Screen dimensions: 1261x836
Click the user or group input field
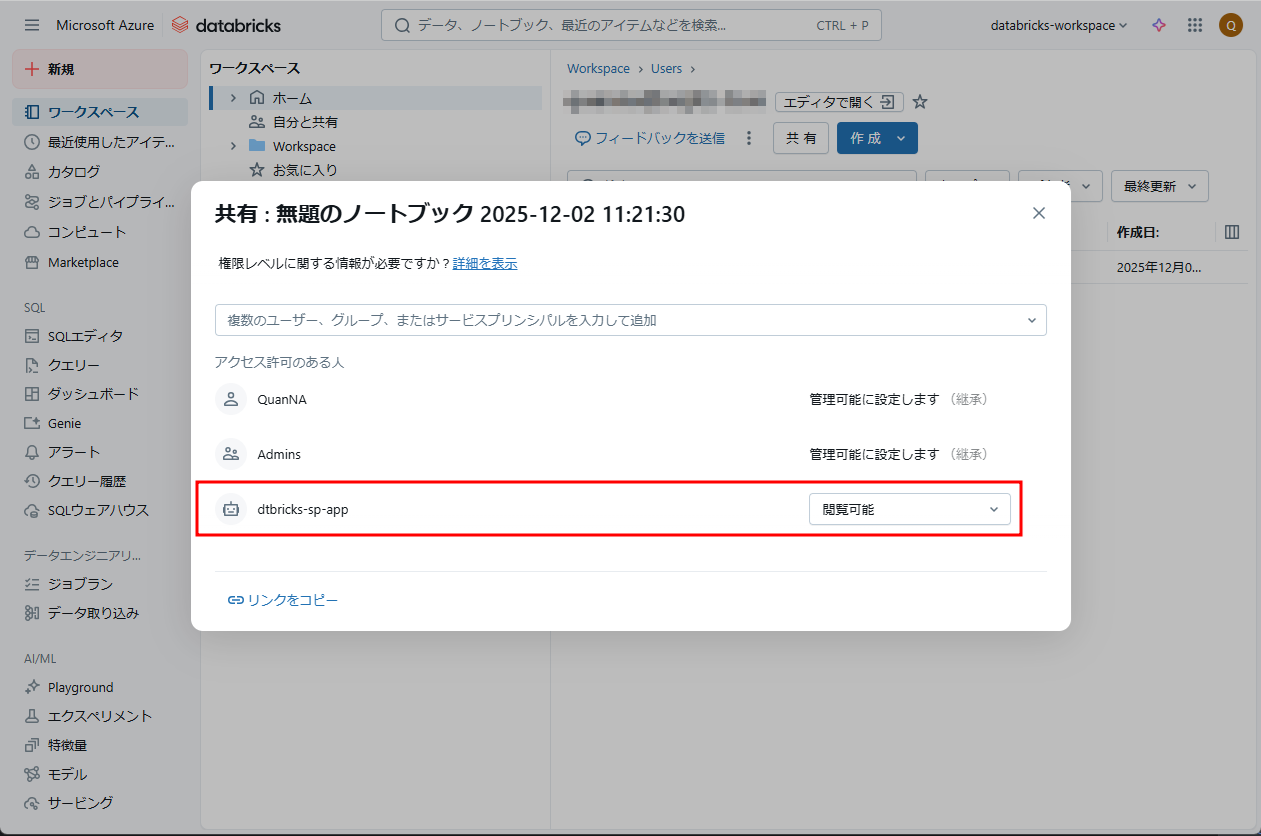620,320
